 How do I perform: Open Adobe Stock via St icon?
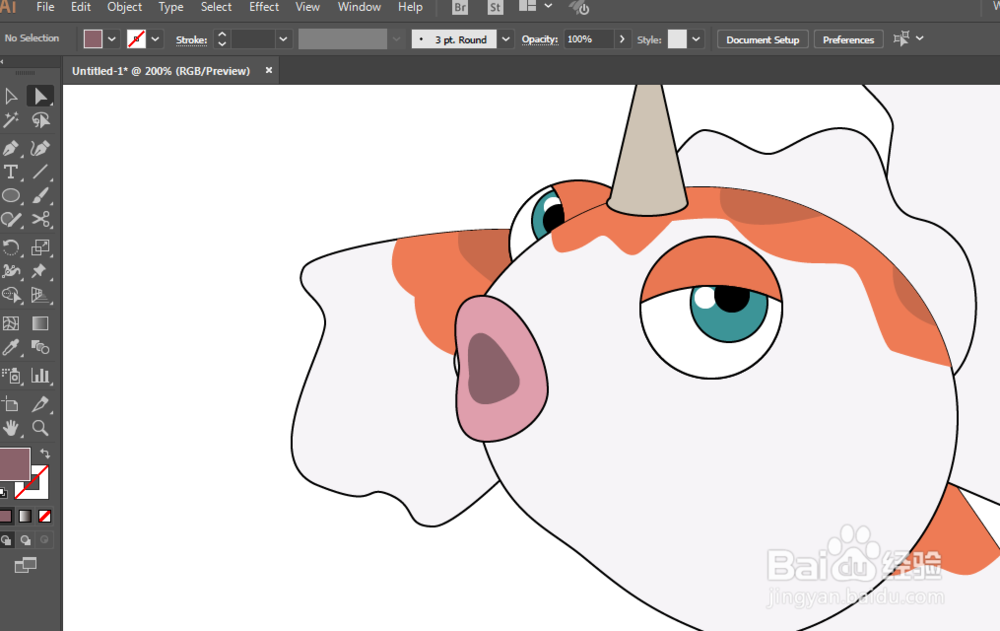495,8
